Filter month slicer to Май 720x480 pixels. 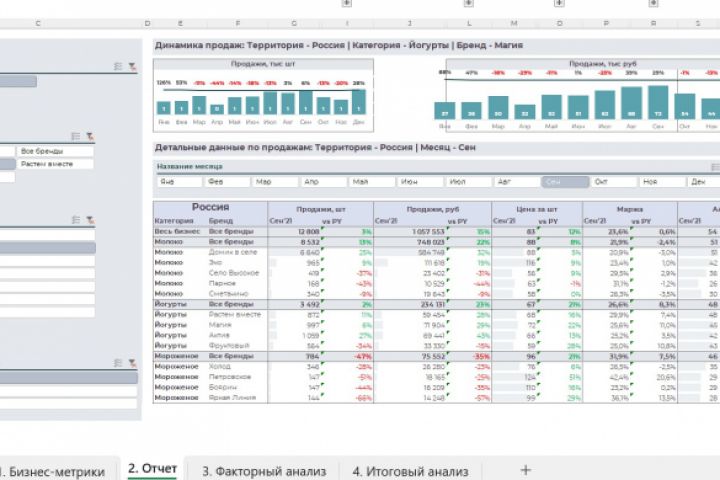[x=372, y=182]
